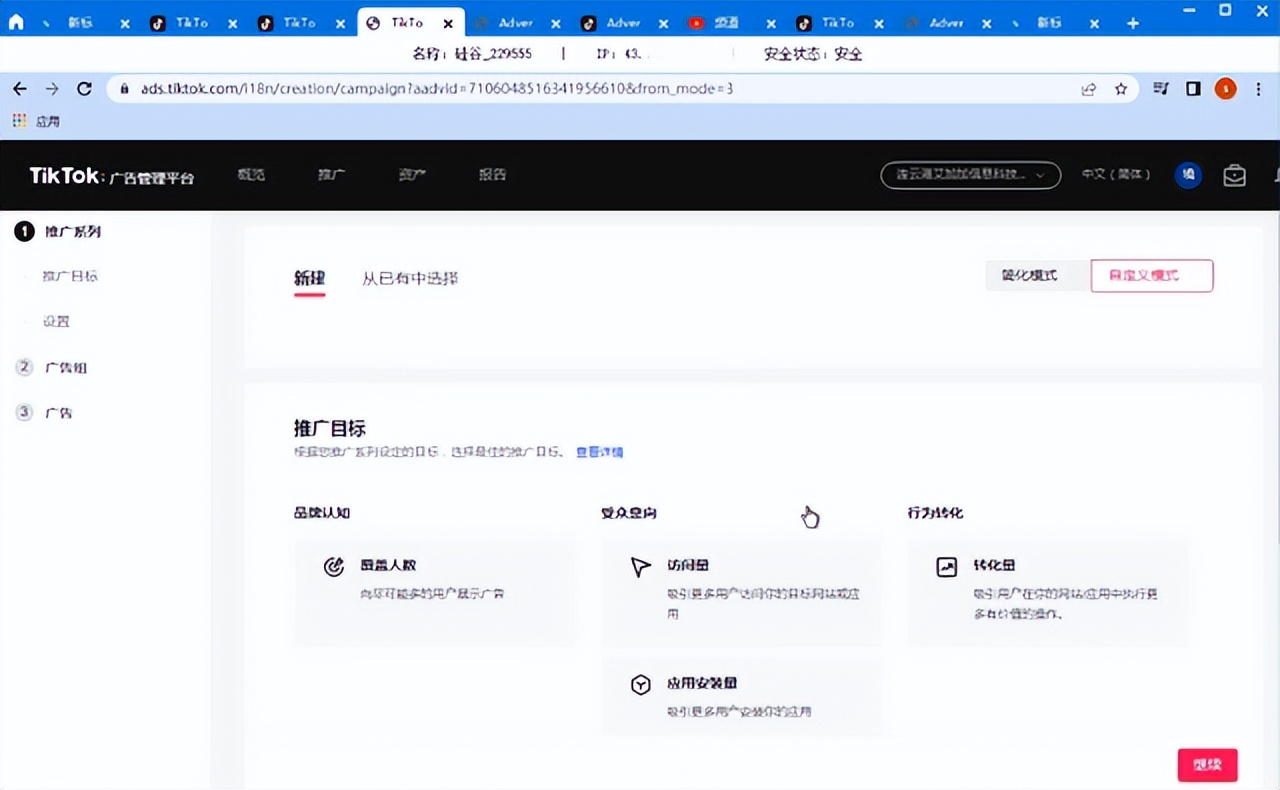The image size is (1280, 790).
Task: Switch to the 从已有中选择 tab
Action: tap(410, 278)
